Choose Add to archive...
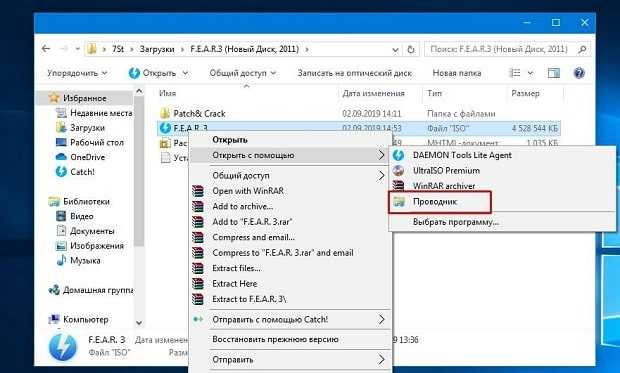The height and width of the screenshot is (373, 620). click(x=290, y=206)
